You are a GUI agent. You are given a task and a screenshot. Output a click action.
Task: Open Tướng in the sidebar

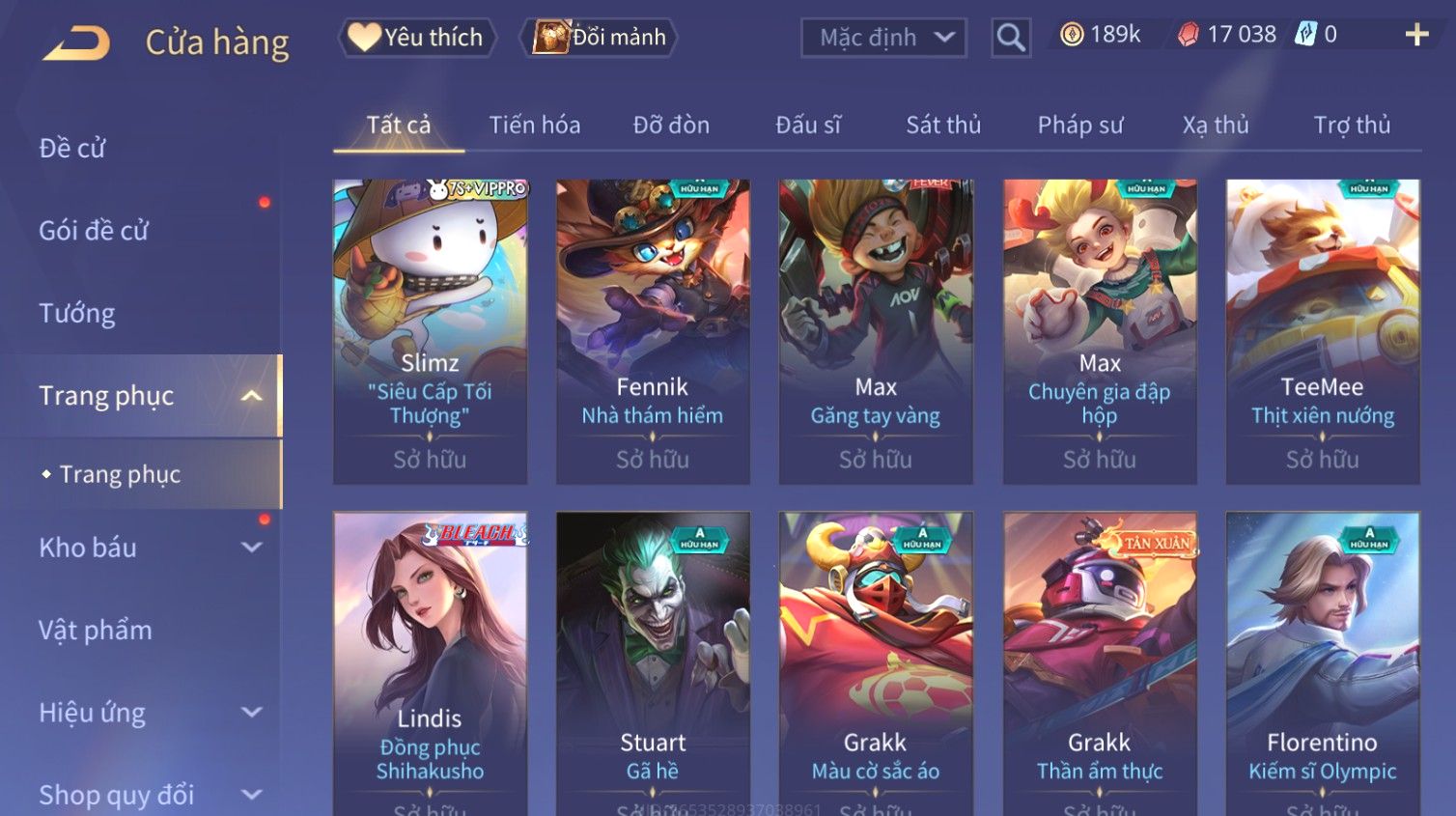[x=77, y=313]
